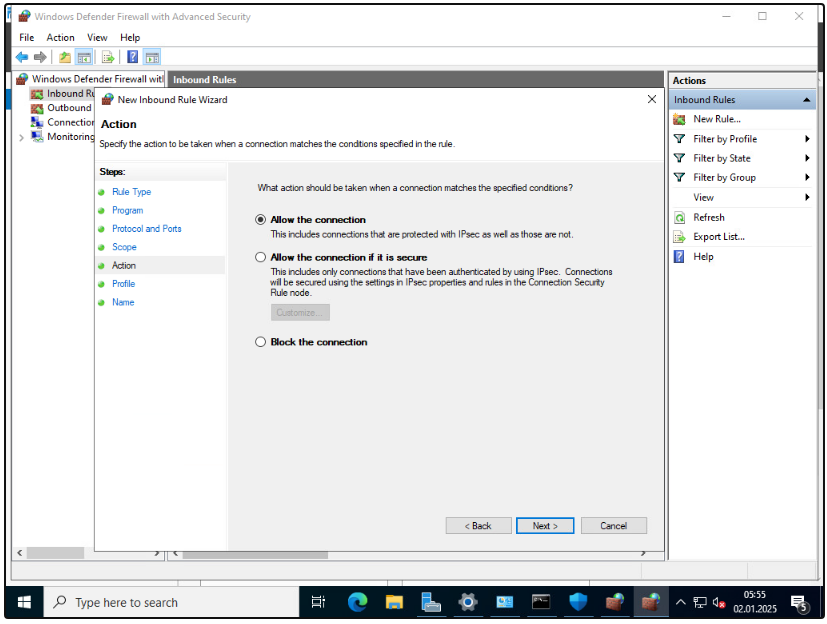Click the Connection Security Rules tree icon
Viewport: 827px width, 624px height.
pos(37,122)
